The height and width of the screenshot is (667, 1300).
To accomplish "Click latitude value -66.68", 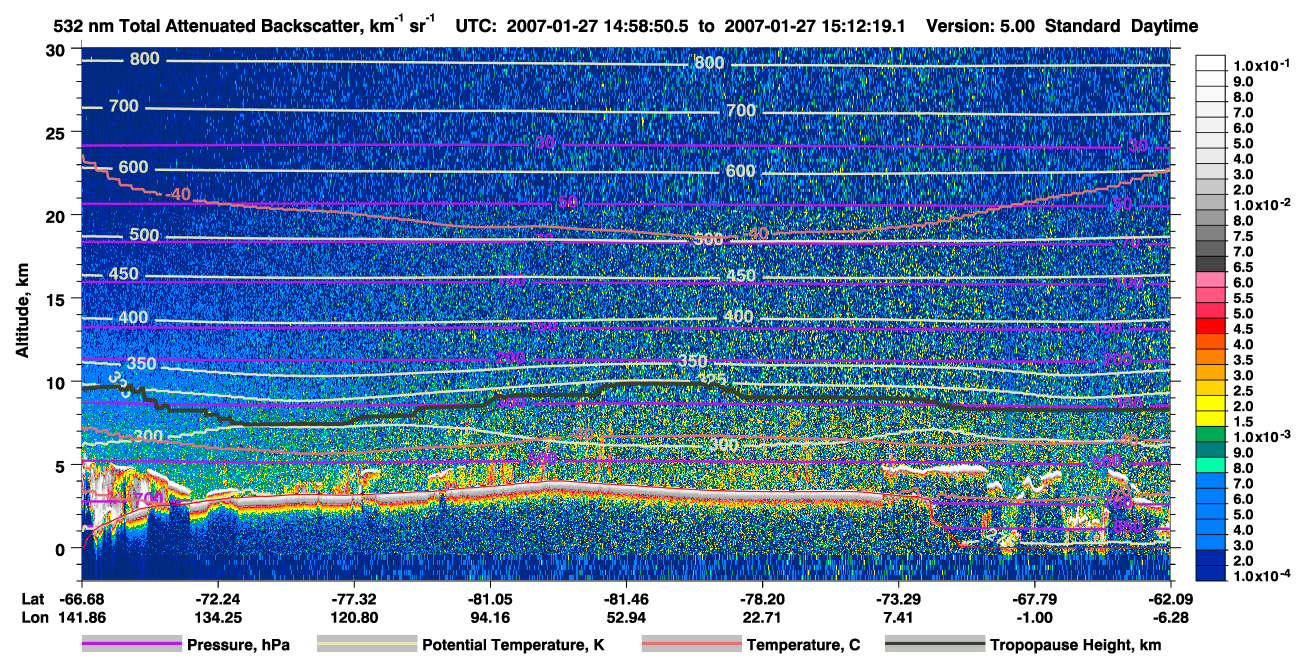I will [82, 599].
